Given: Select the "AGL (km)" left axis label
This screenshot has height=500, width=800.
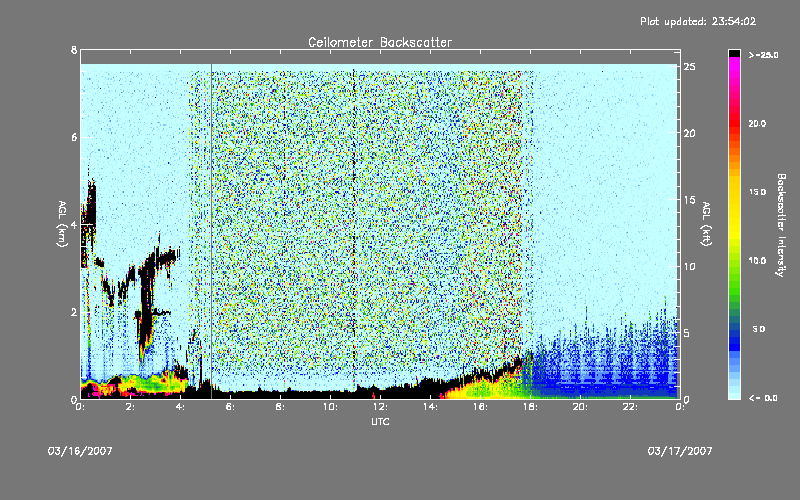Looking at the screenshot, I should [x=62, y=223].
